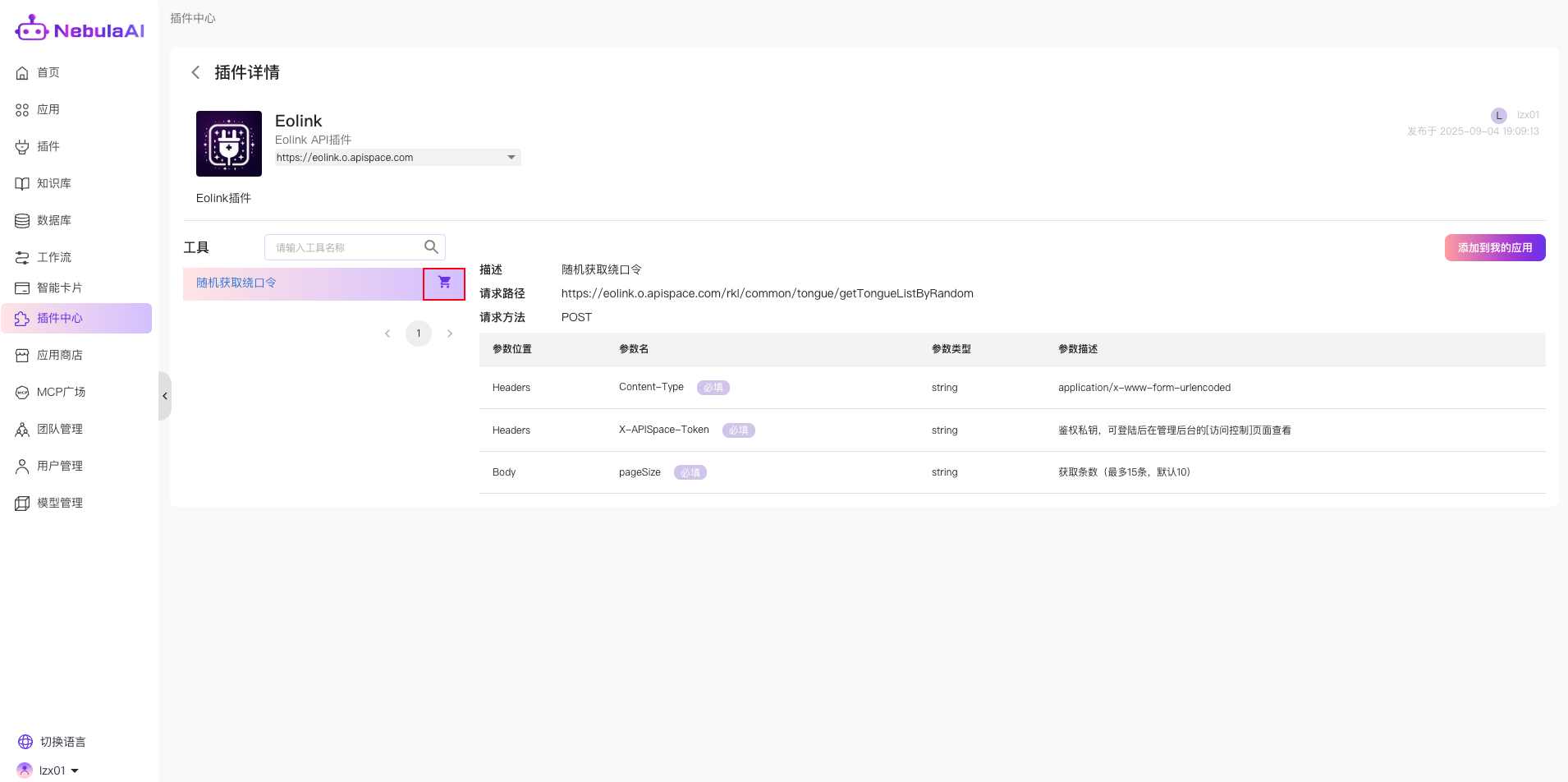The image size is (1568, 782).
Task: Click 参数类型 column header
Action: coord(951,349)
